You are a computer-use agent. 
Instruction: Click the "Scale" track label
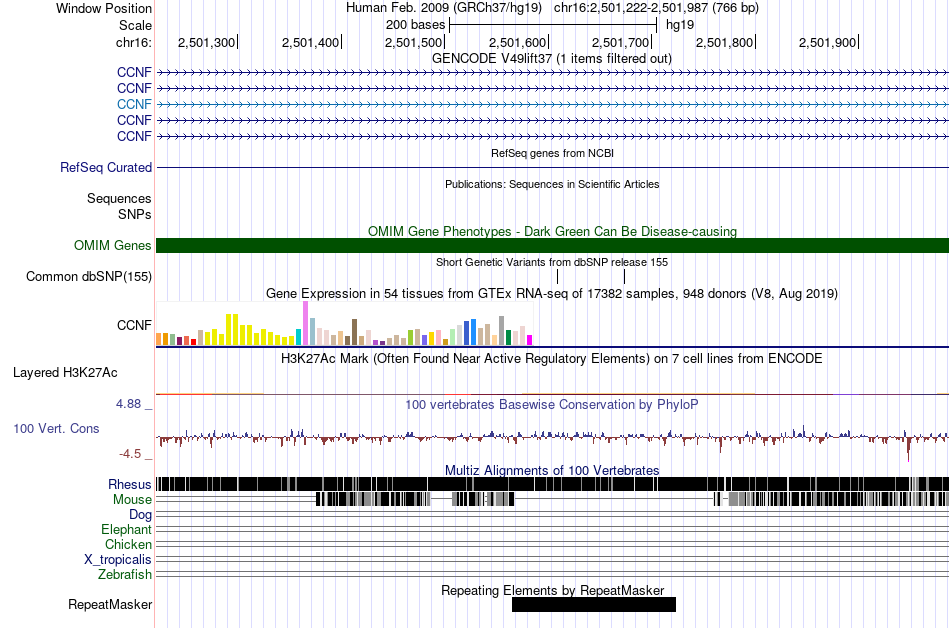tap(135, 25)
